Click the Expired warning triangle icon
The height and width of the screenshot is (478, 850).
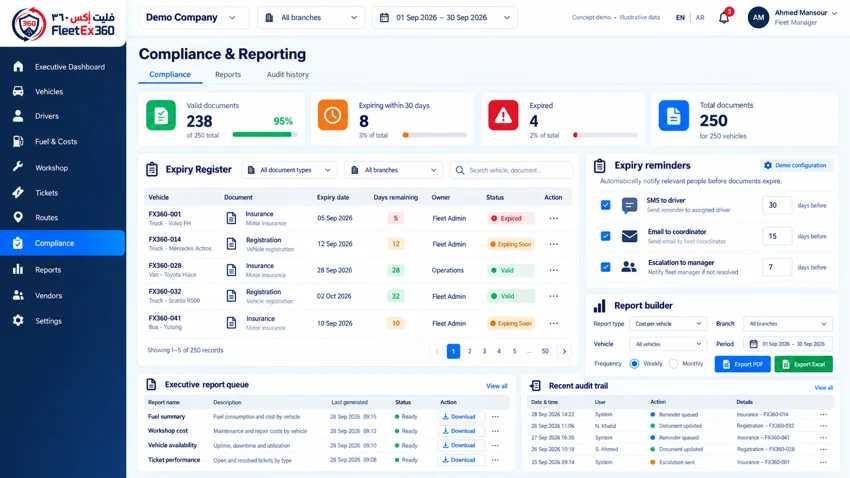(x=503, y=115)
